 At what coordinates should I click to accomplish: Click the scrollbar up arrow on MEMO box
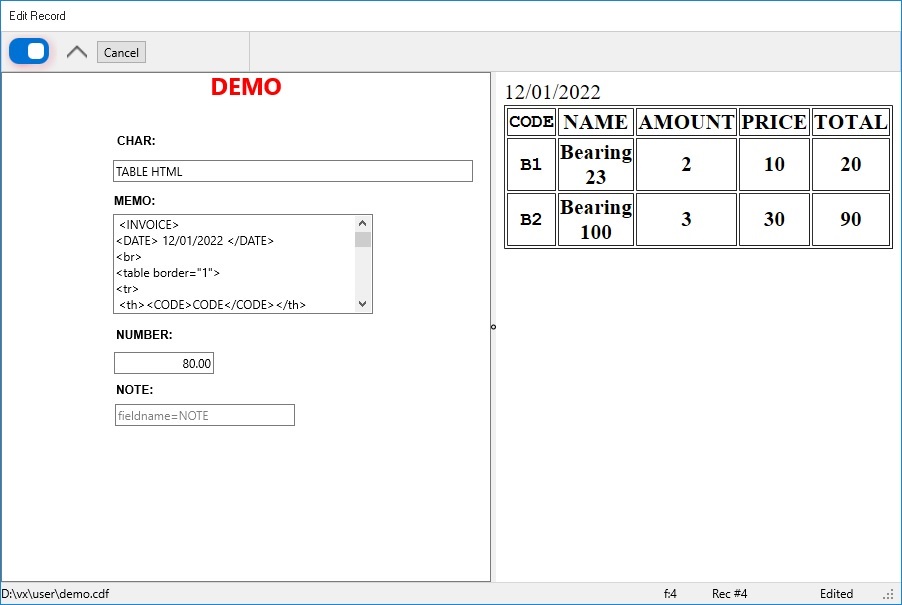(364, 222)
